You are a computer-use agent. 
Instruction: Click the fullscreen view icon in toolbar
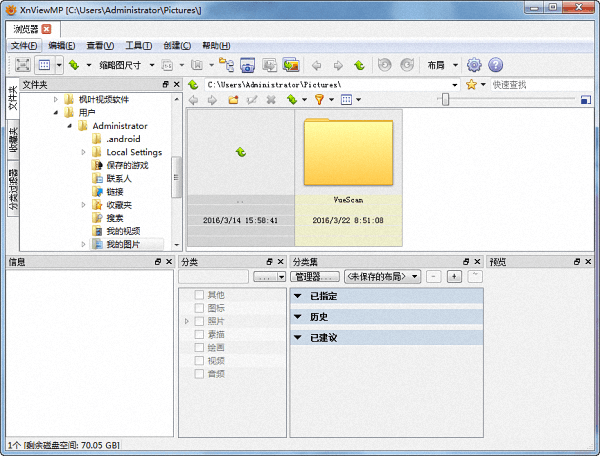pyautogui.click(x=20, y=65)
